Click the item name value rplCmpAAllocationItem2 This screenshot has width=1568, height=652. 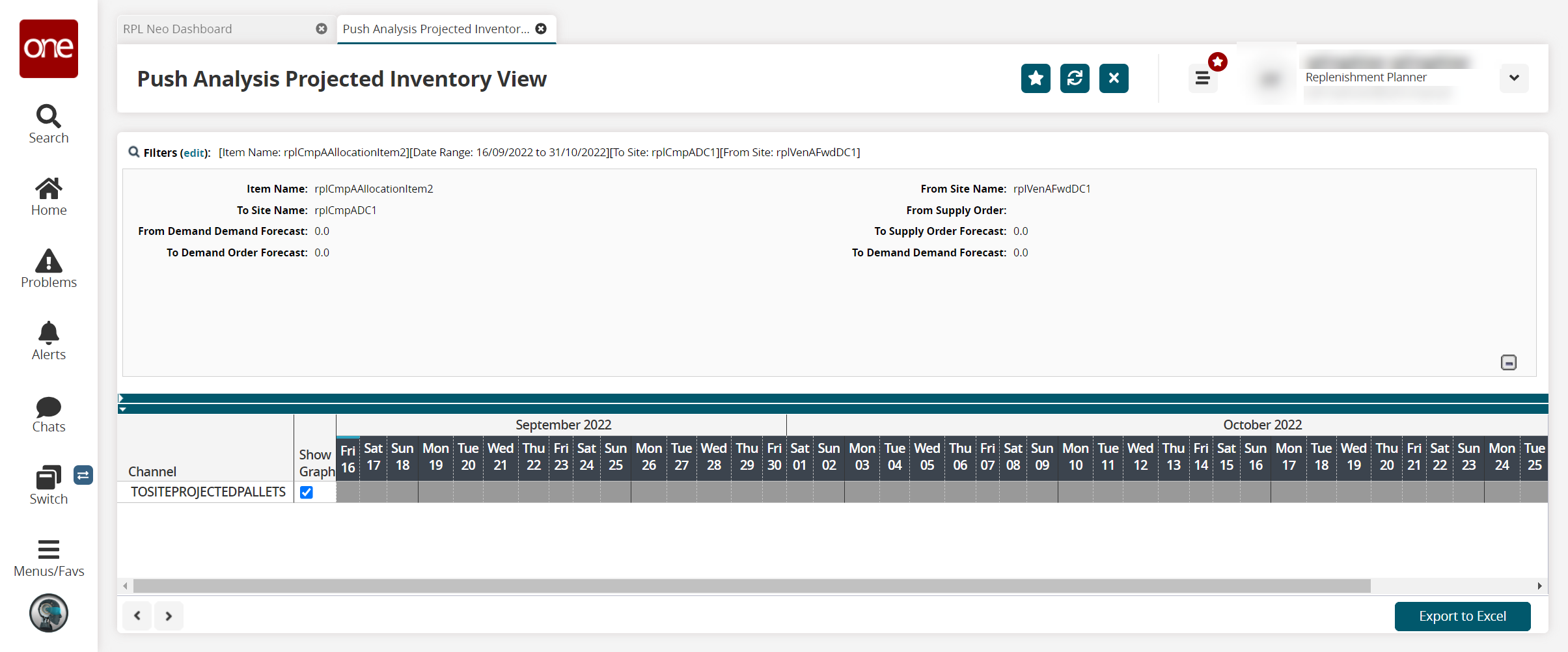click(x=374, y=189)
